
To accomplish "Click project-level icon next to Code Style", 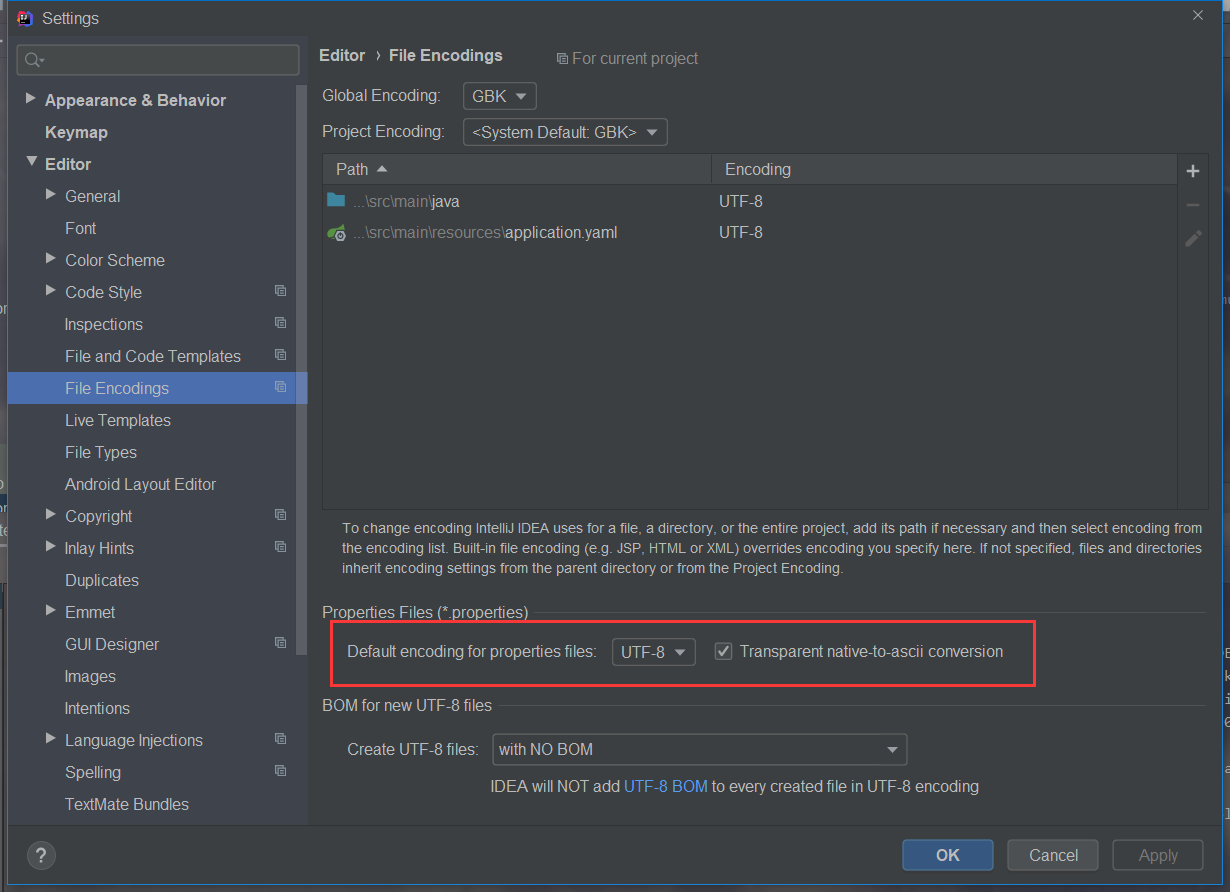I will (x=280, y=291).
